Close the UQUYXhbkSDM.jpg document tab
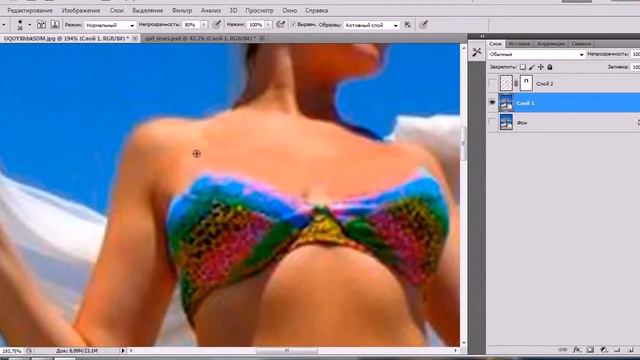Viewport: 640px width, 360px height. (135, 38)
